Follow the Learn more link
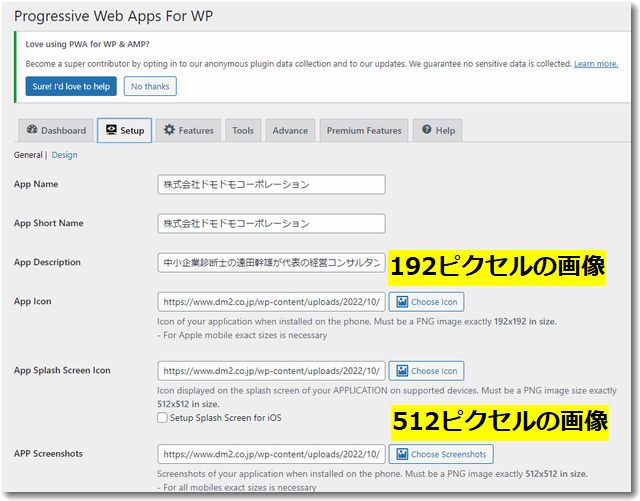The image size is (640, 501). pos(596,64)
